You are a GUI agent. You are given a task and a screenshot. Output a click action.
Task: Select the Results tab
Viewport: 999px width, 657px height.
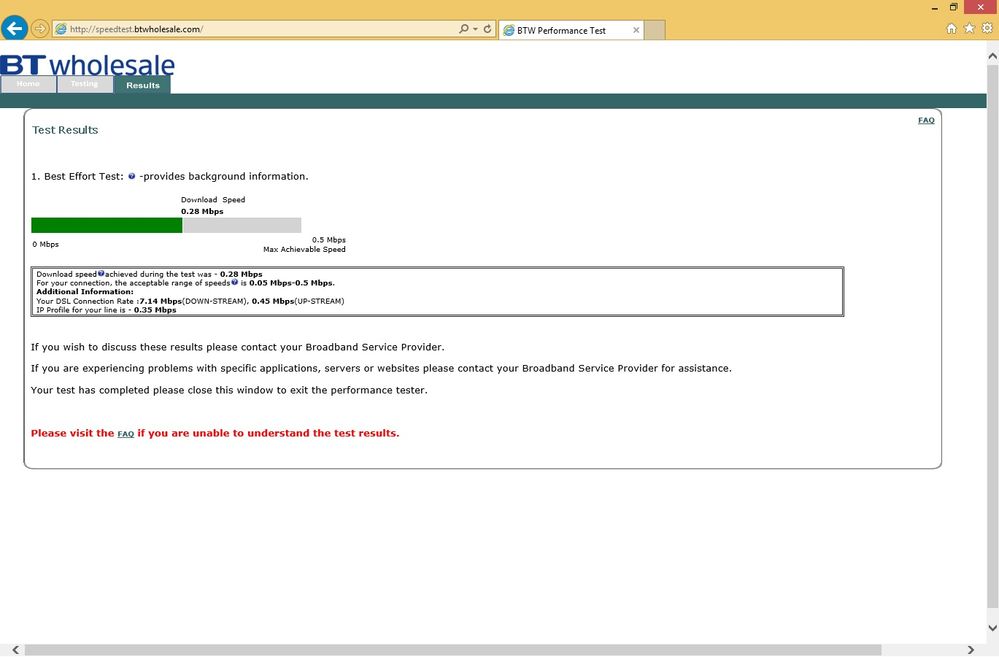coord(143,85)
